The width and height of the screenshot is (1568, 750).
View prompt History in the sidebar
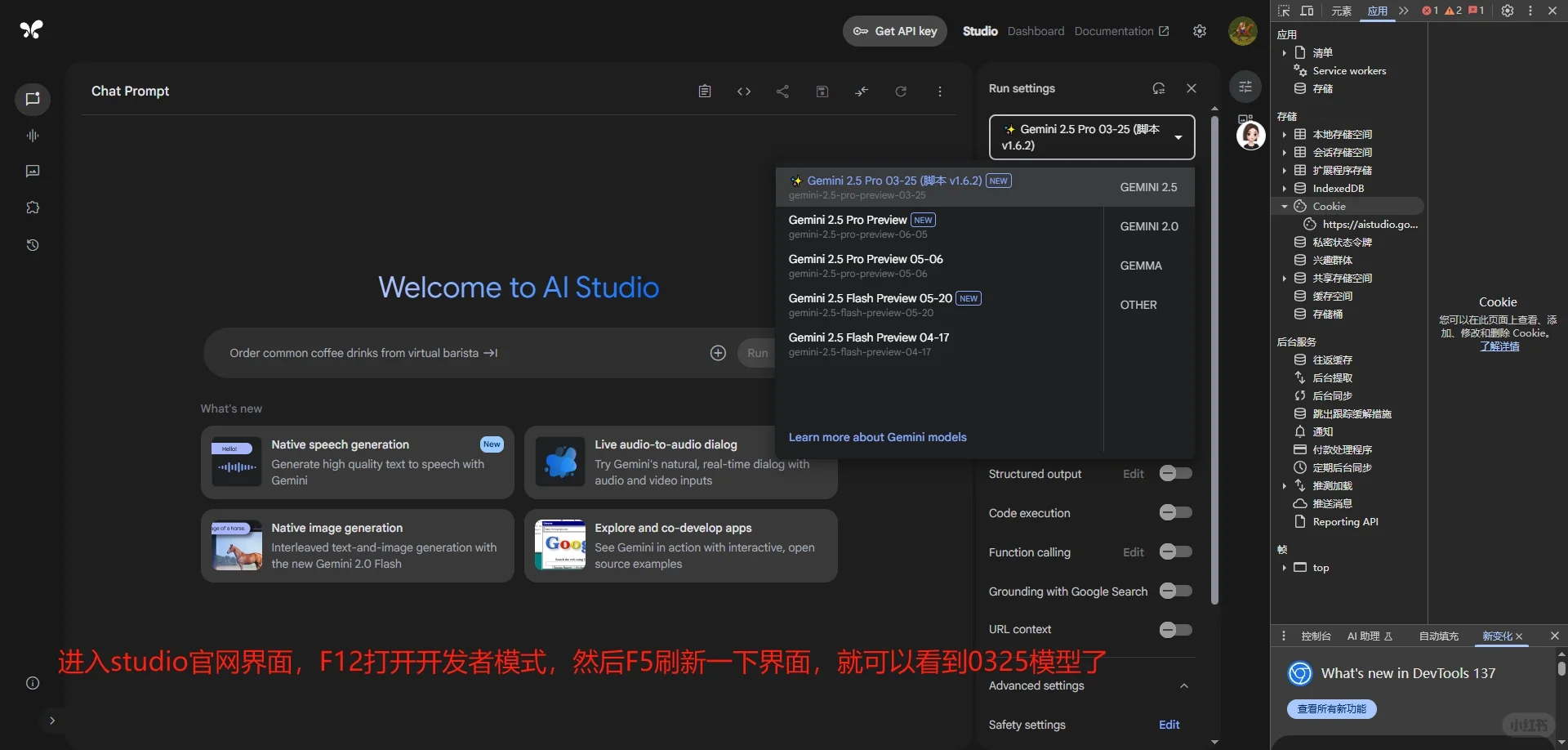click(x=33, y=245)
